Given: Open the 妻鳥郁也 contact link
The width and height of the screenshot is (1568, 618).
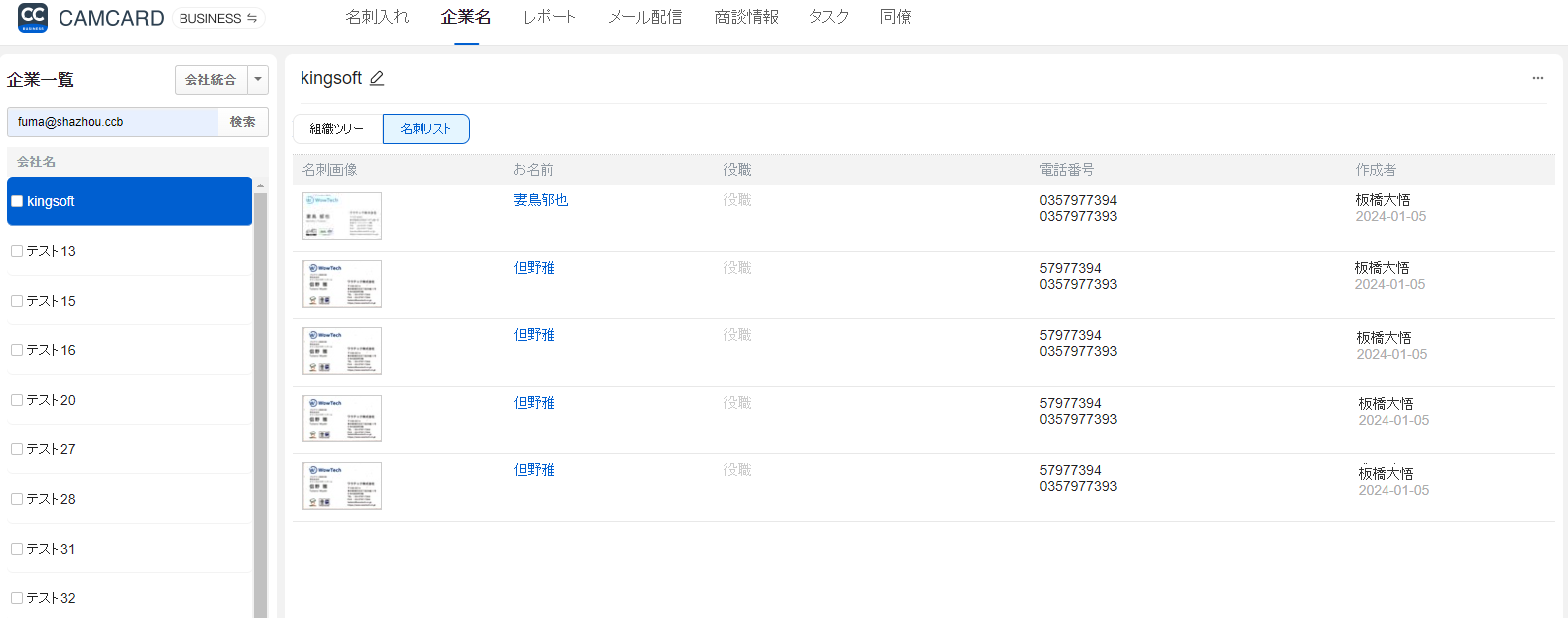Looking at the screenshot, I should (x=541, y=200).
